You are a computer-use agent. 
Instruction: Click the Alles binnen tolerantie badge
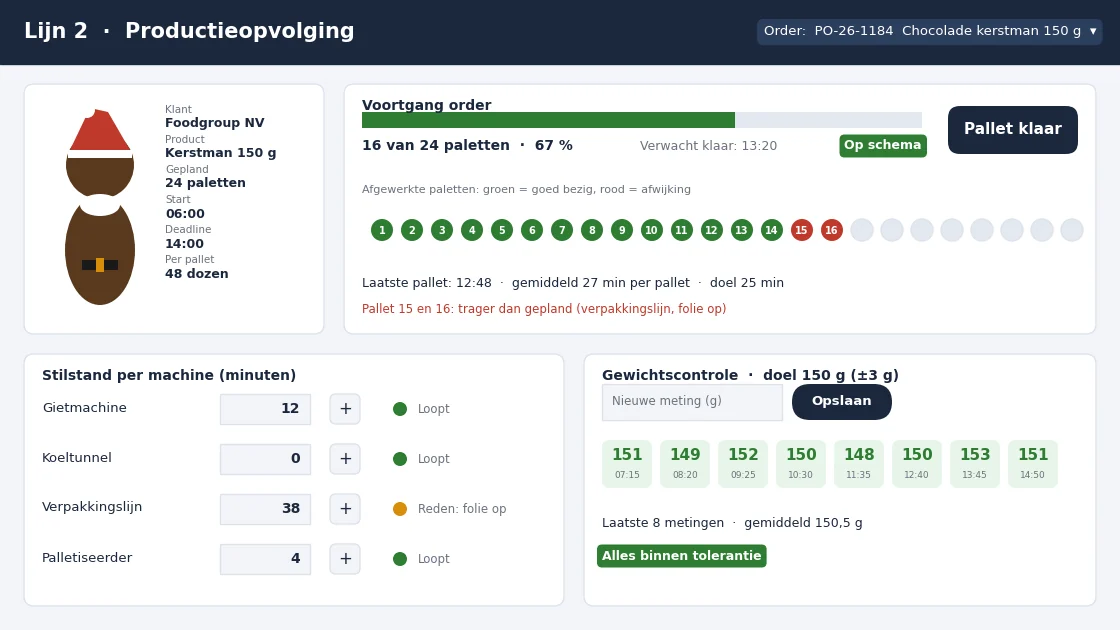(x=681, y=556)
